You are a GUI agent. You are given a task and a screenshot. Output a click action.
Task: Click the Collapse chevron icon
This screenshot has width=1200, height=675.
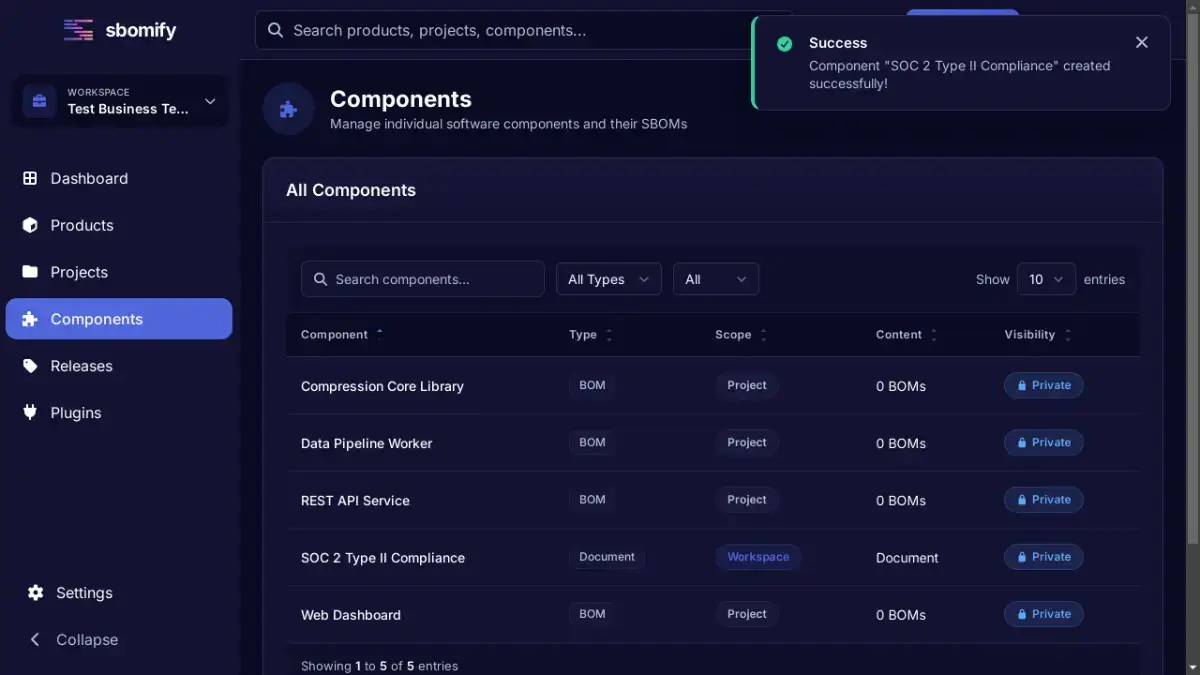(35, 640)
